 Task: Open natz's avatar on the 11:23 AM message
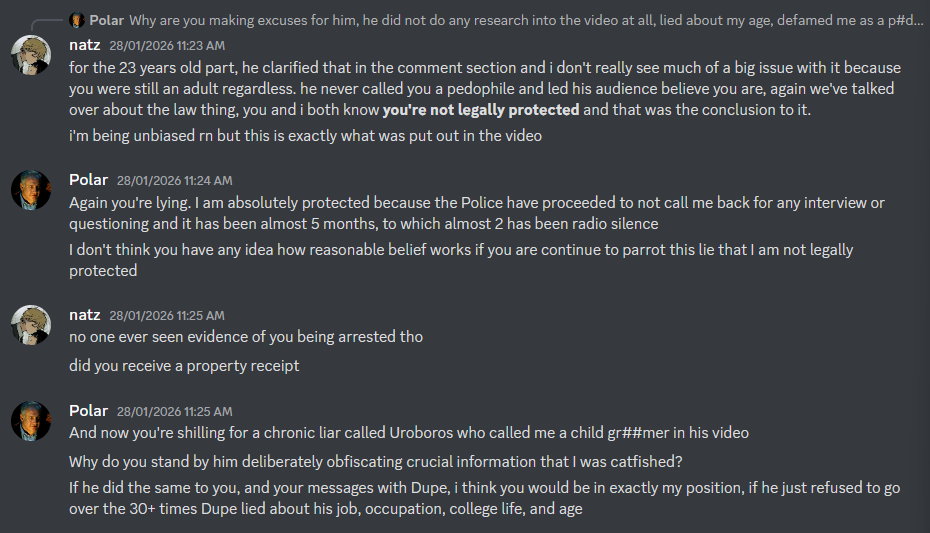(31, 55)
